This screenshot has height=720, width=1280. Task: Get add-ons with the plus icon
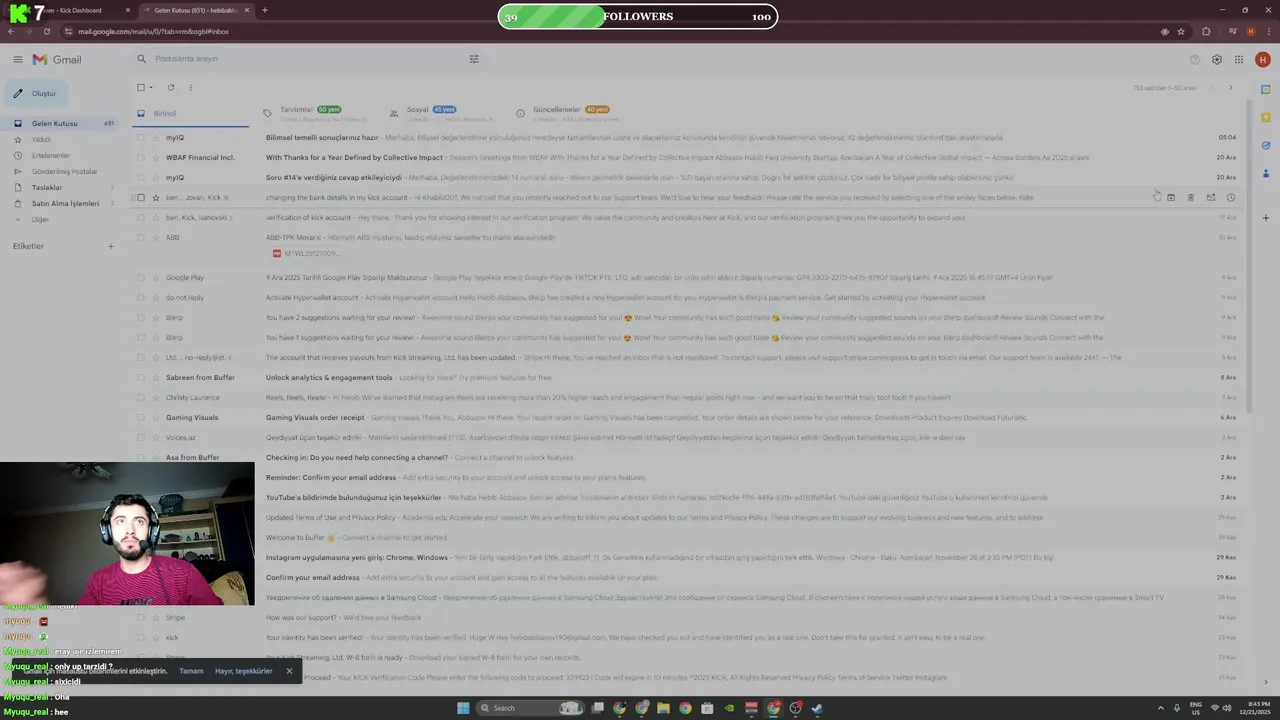pyautogui.click(x=1266, y=217)
